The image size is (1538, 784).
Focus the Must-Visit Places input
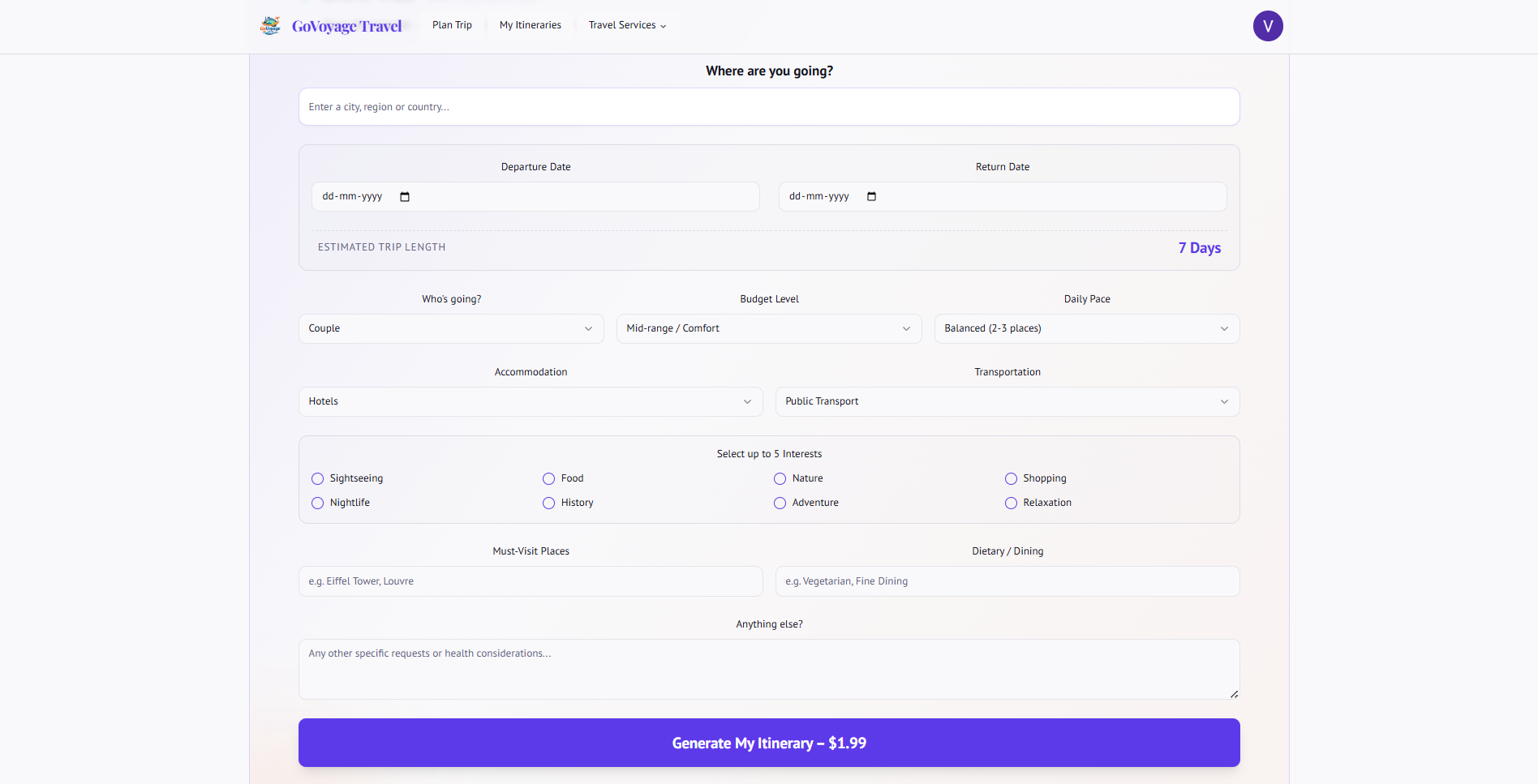coord(531,581)
